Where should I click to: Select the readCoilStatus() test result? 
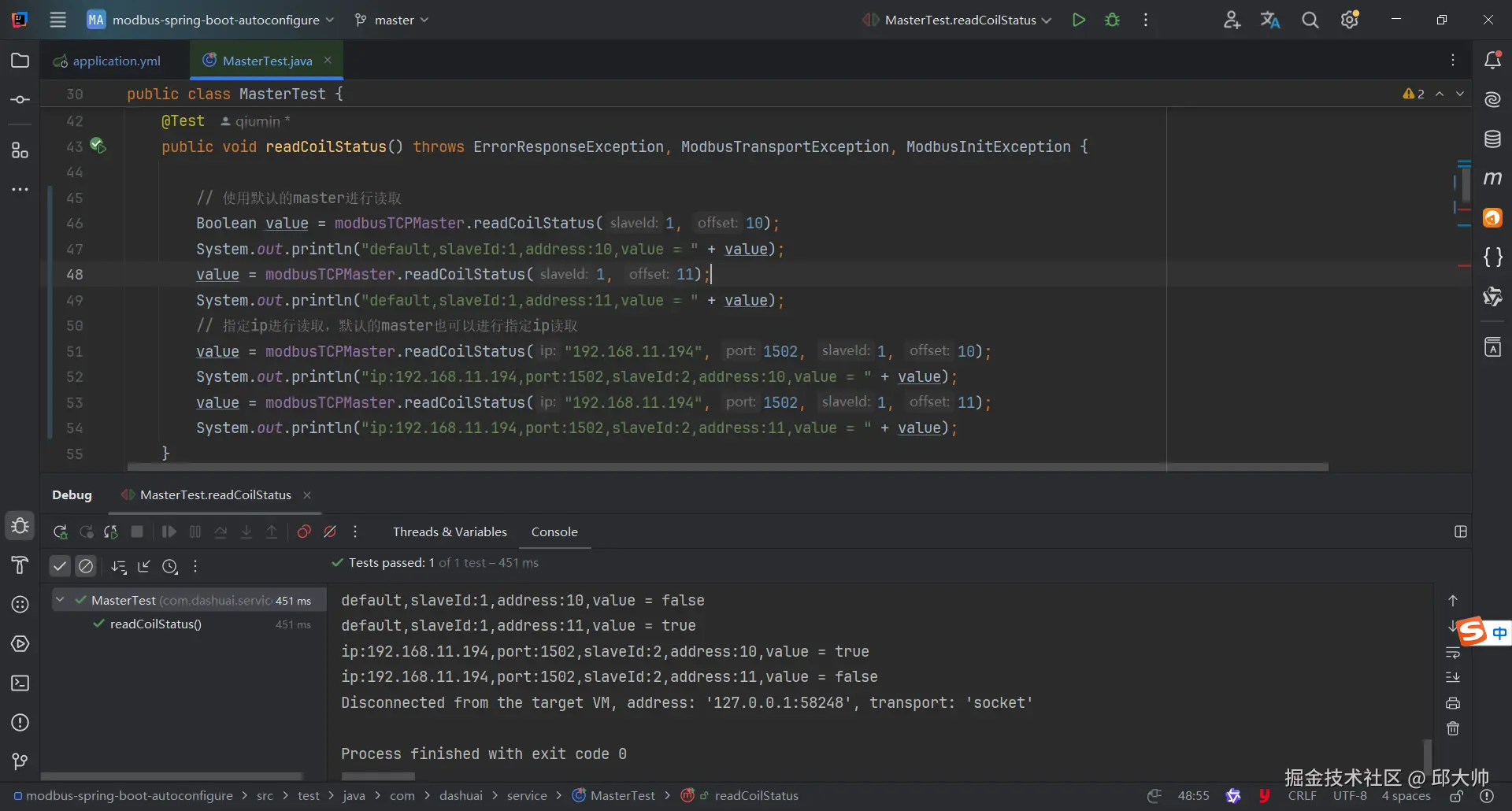[x=156, y=624]
